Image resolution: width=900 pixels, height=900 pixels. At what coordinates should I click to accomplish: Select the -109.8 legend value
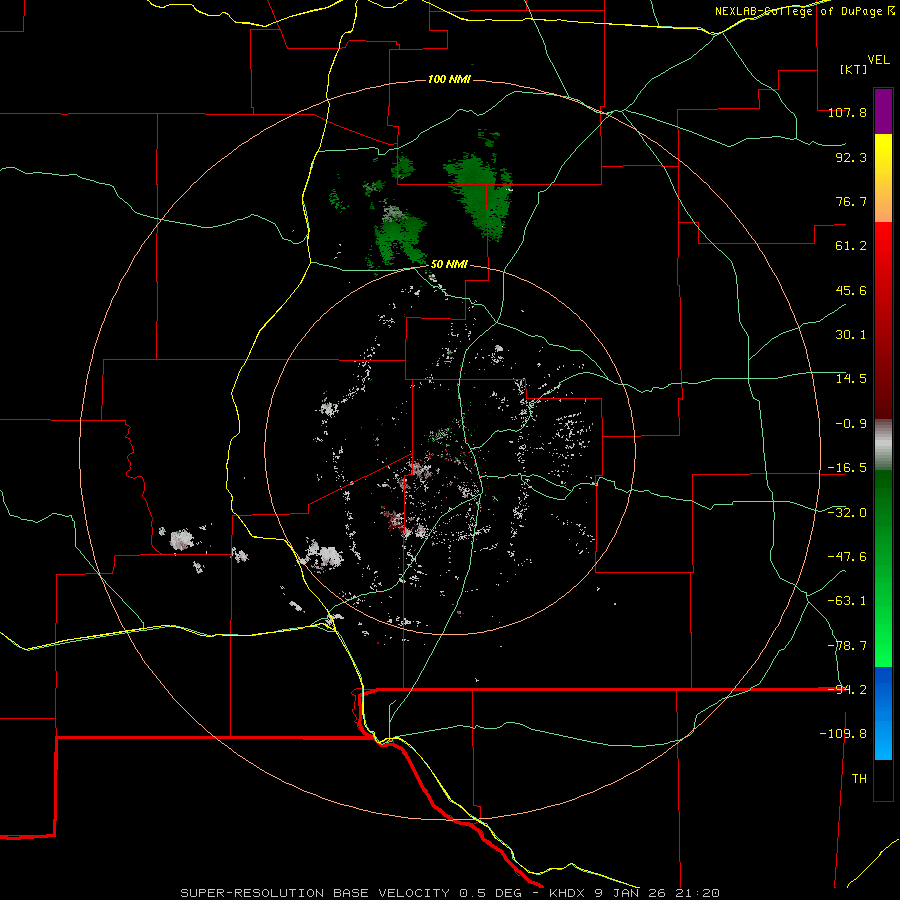[x=843, y=734]
